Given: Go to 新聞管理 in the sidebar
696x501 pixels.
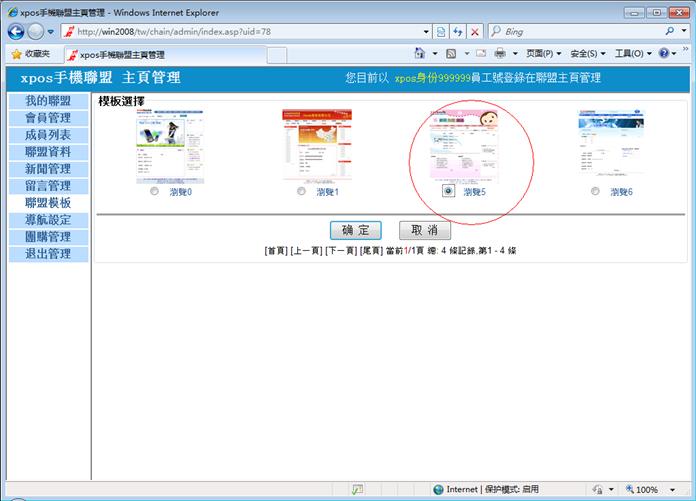Looking at the screenshot, I should point(47,169).
